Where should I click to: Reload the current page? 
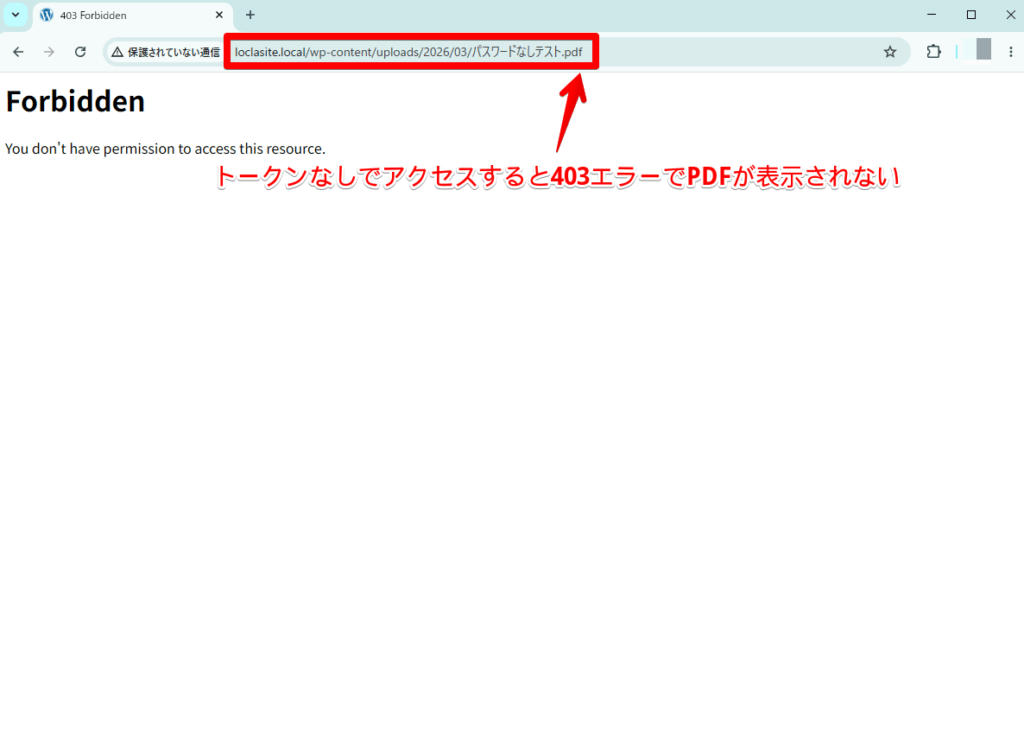click(80, 52)
